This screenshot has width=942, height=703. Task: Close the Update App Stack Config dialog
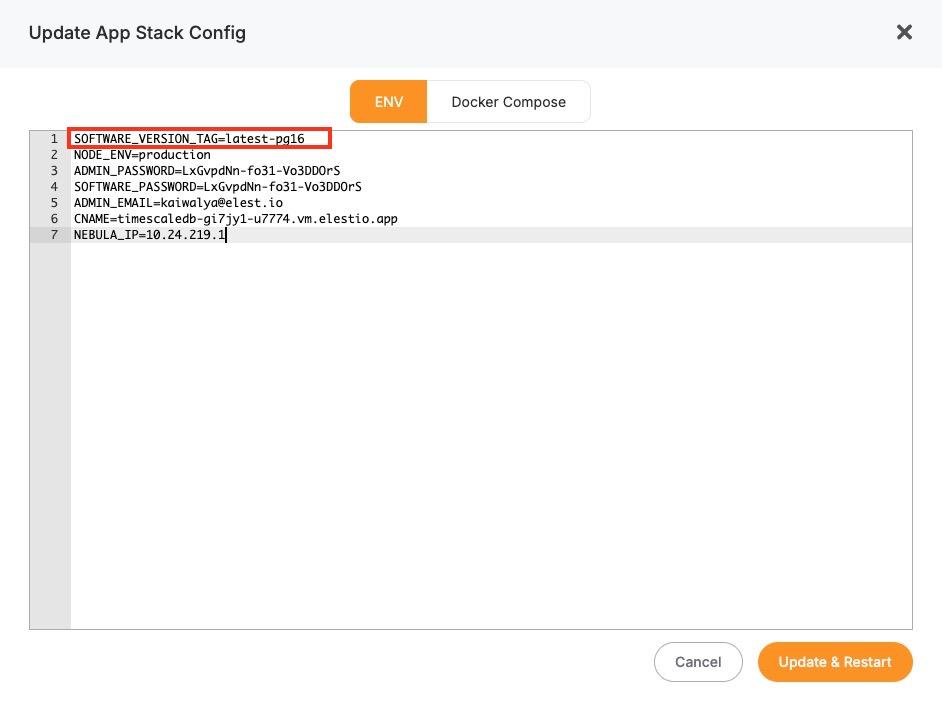tap(904, 32)
